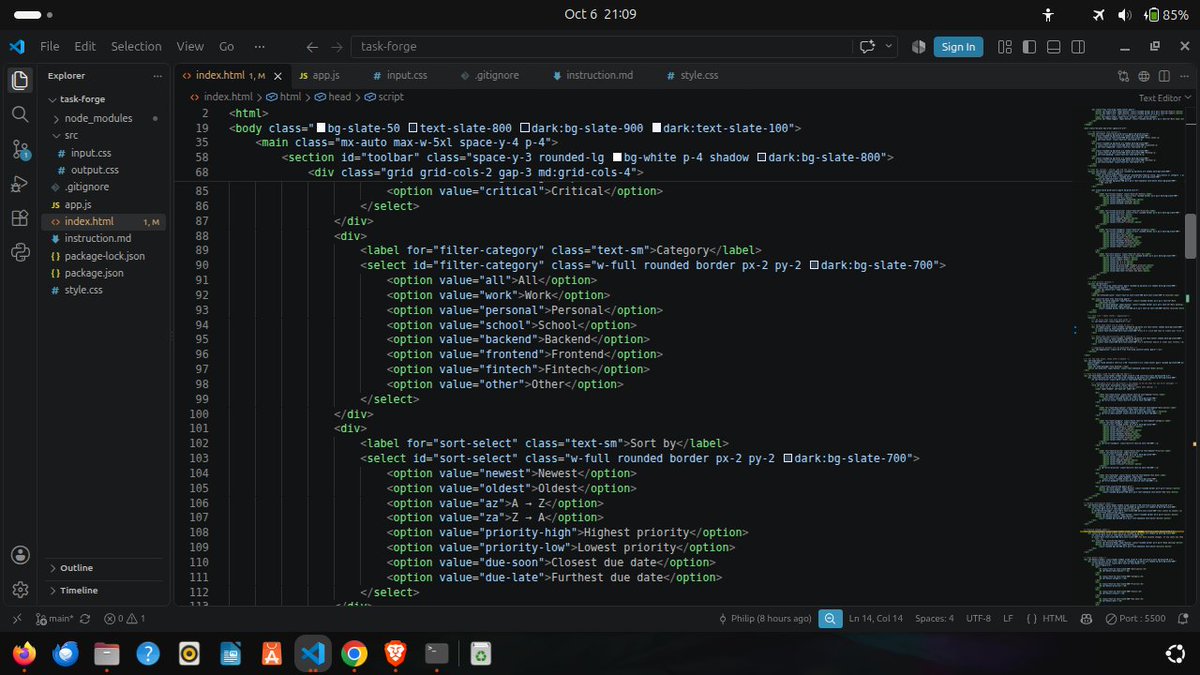The image size is (1200, 675).
Task: Open Explorer panel ellipsis actions menu
Action: point(157,76)
